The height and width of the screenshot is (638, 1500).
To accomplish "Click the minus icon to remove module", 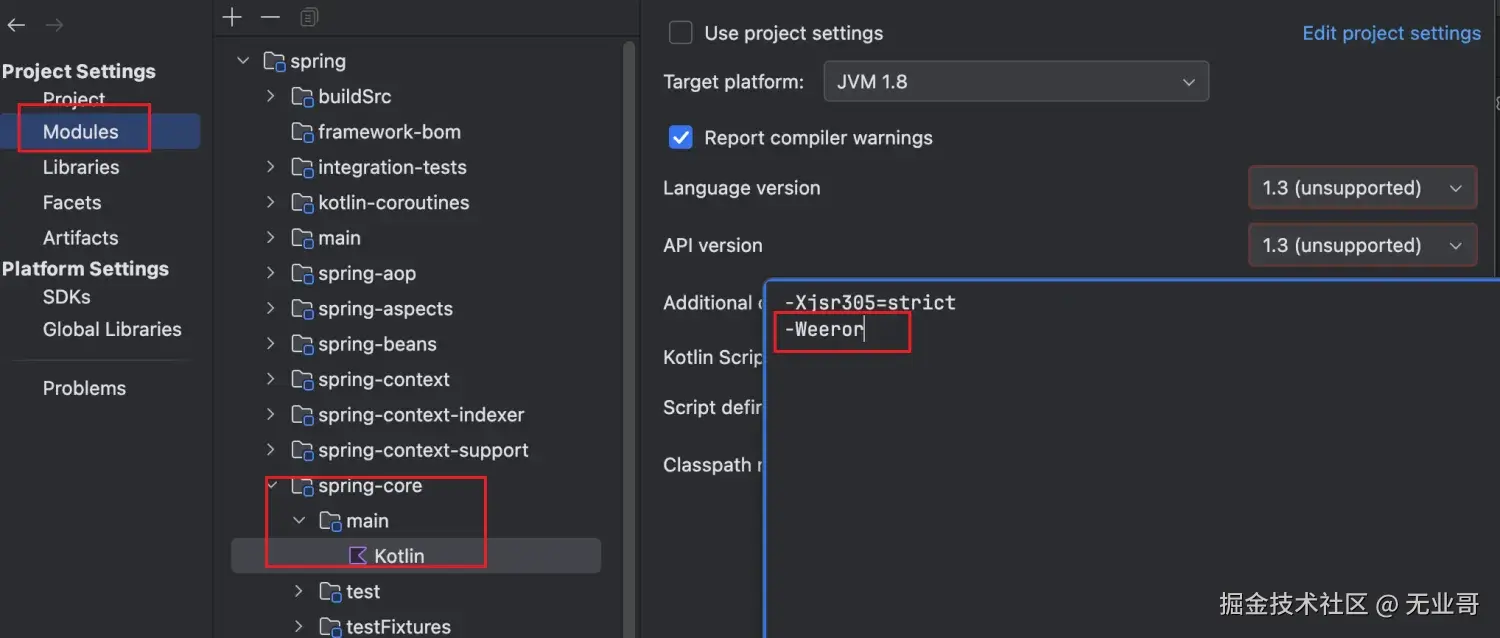I will pos(270,17).
